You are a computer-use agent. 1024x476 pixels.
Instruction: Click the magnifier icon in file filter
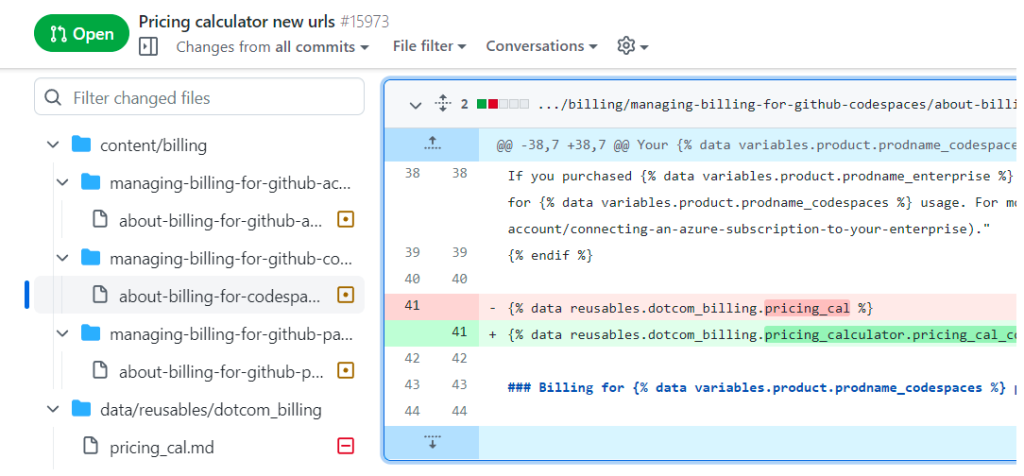(x=53, y=98)
